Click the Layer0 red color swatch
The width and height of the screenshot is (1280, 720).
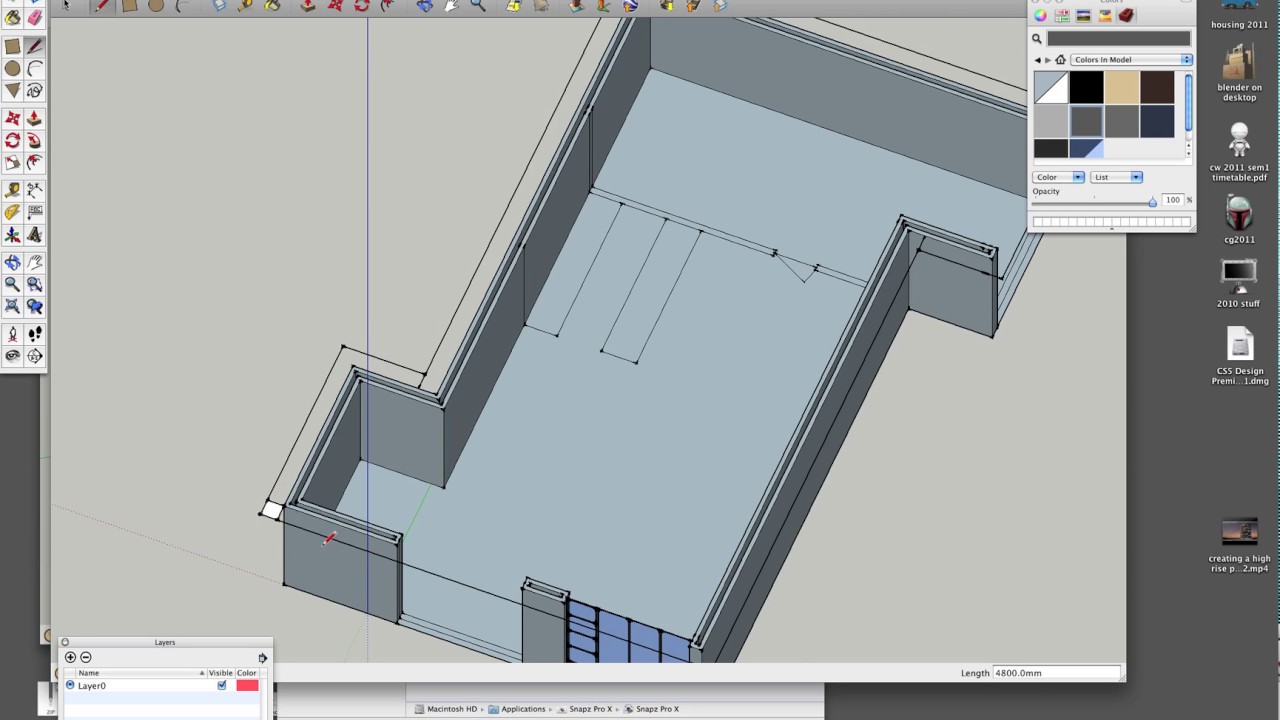247,685
